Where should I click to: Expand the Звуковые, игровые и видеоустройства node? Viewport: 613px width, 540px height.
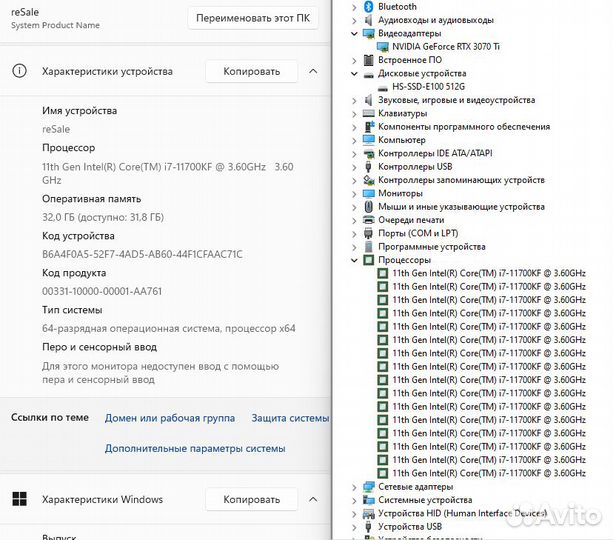(354, 100)
